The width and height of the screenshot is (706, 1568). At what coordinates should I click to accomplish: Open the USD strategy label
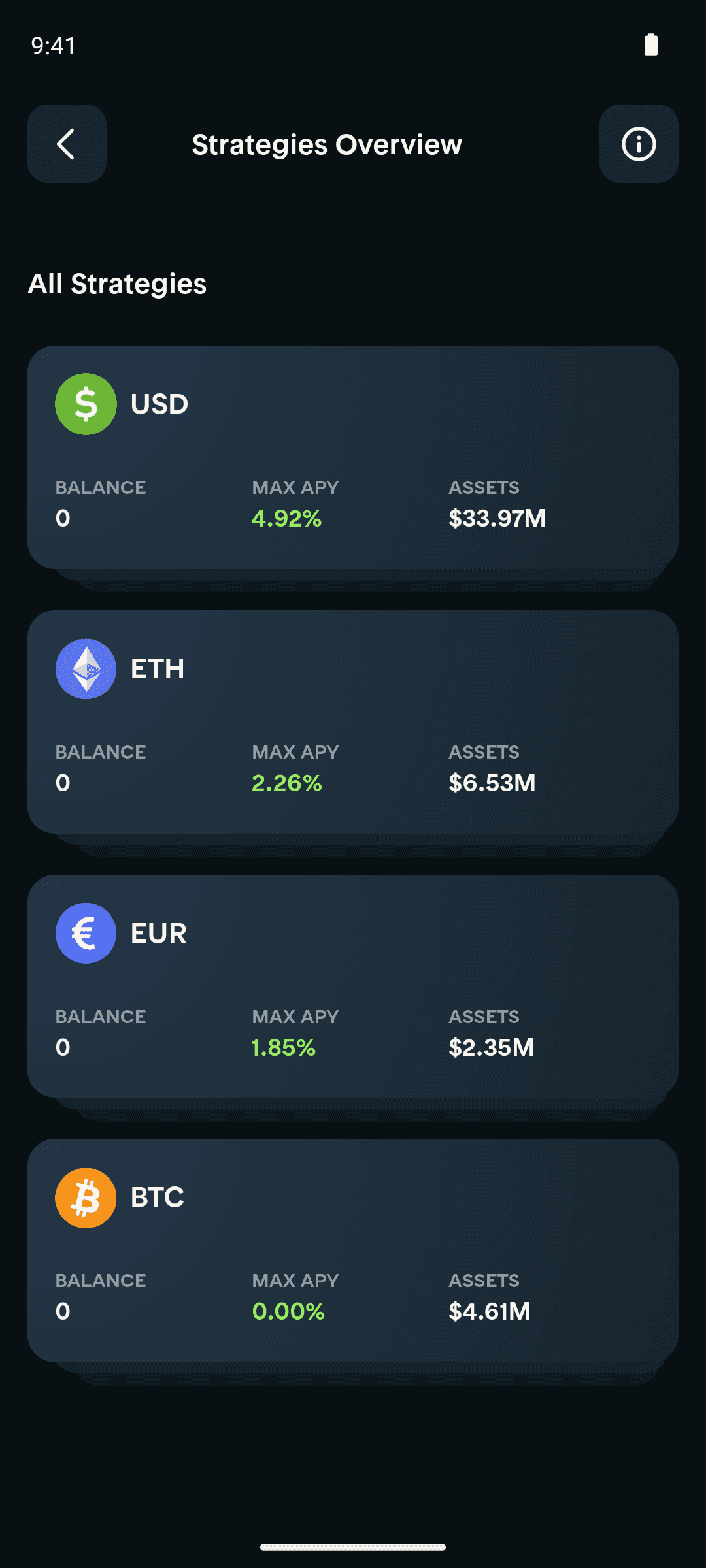pos(160,404)
